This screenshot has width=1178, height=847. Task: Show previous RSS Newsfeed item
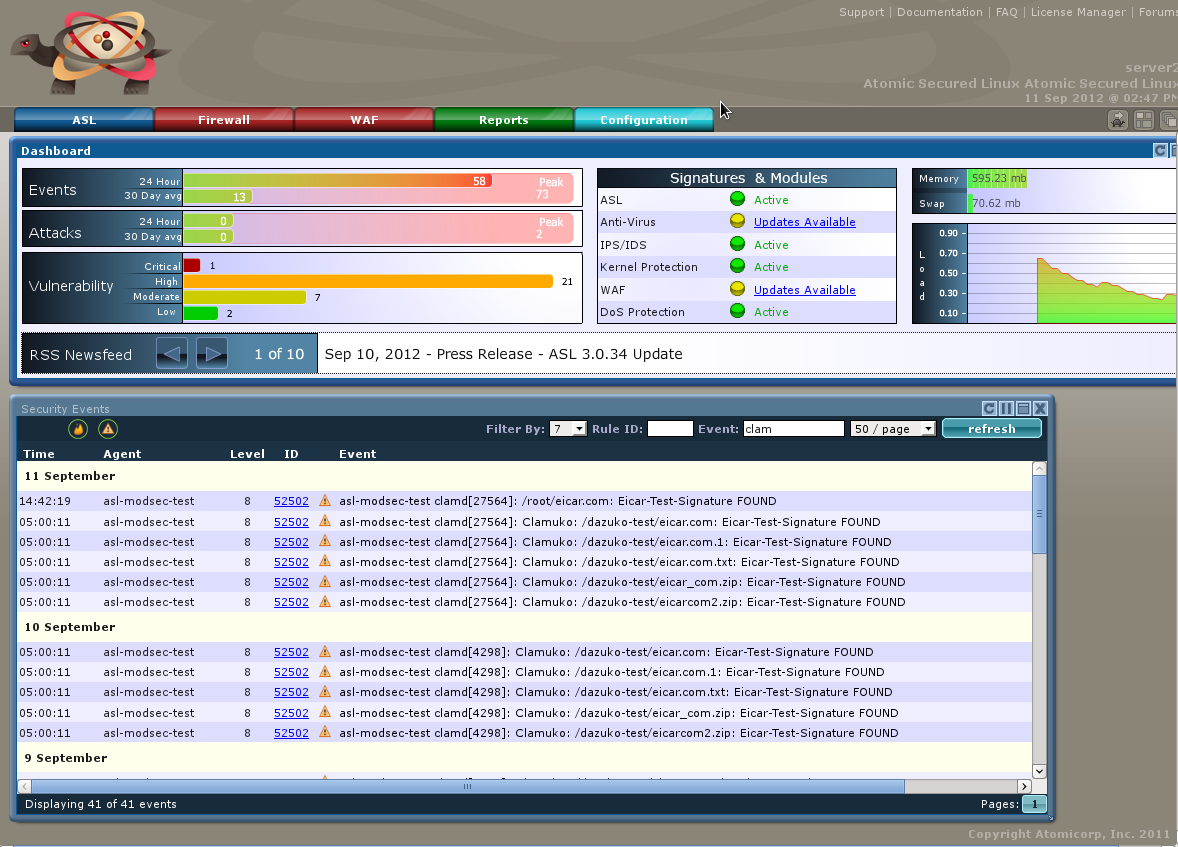click(x=172, y=353)
